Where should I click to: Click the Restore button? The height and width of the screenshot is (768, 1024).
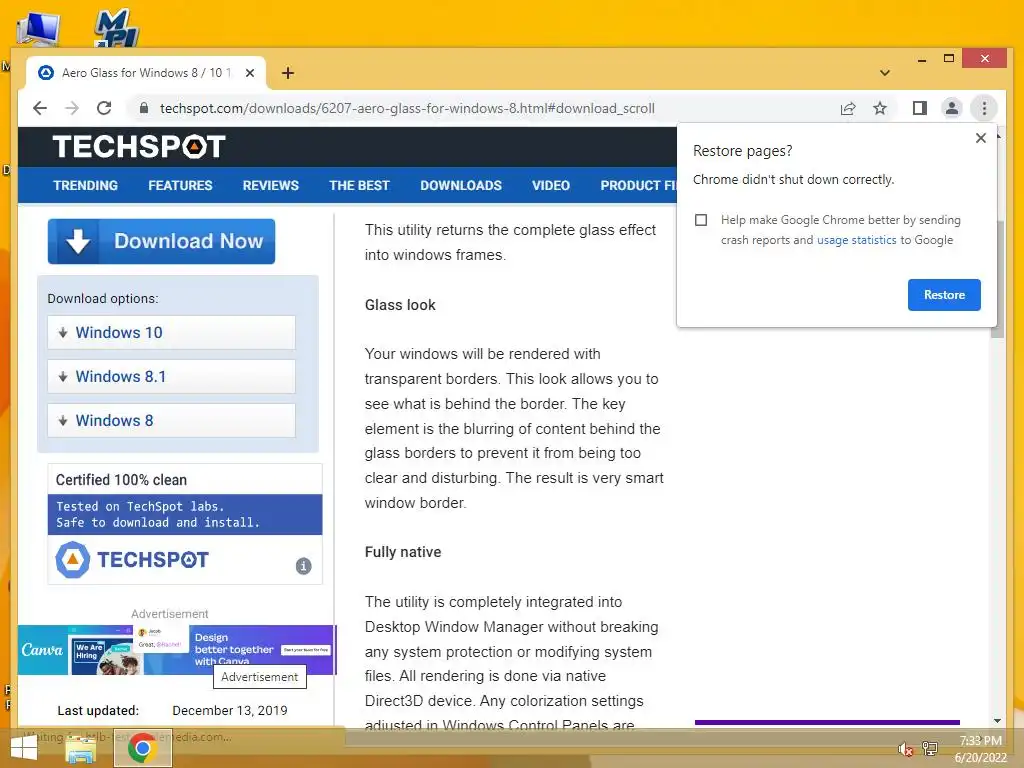(944, 295)
